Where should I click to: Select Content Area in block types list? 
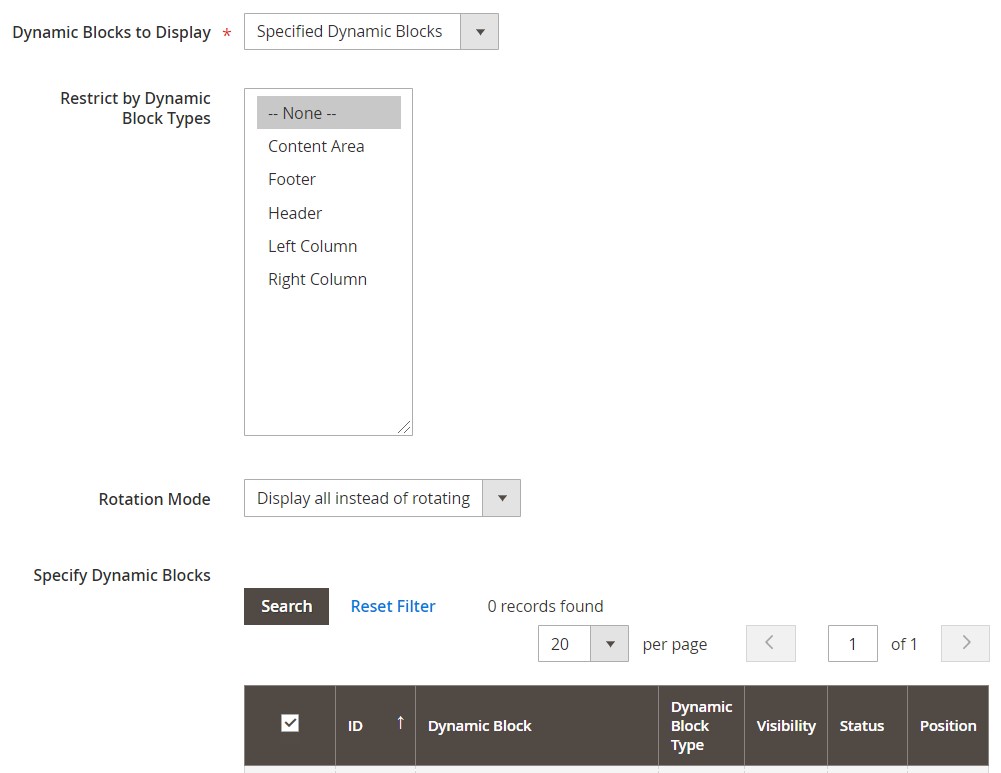click(316, 146)
